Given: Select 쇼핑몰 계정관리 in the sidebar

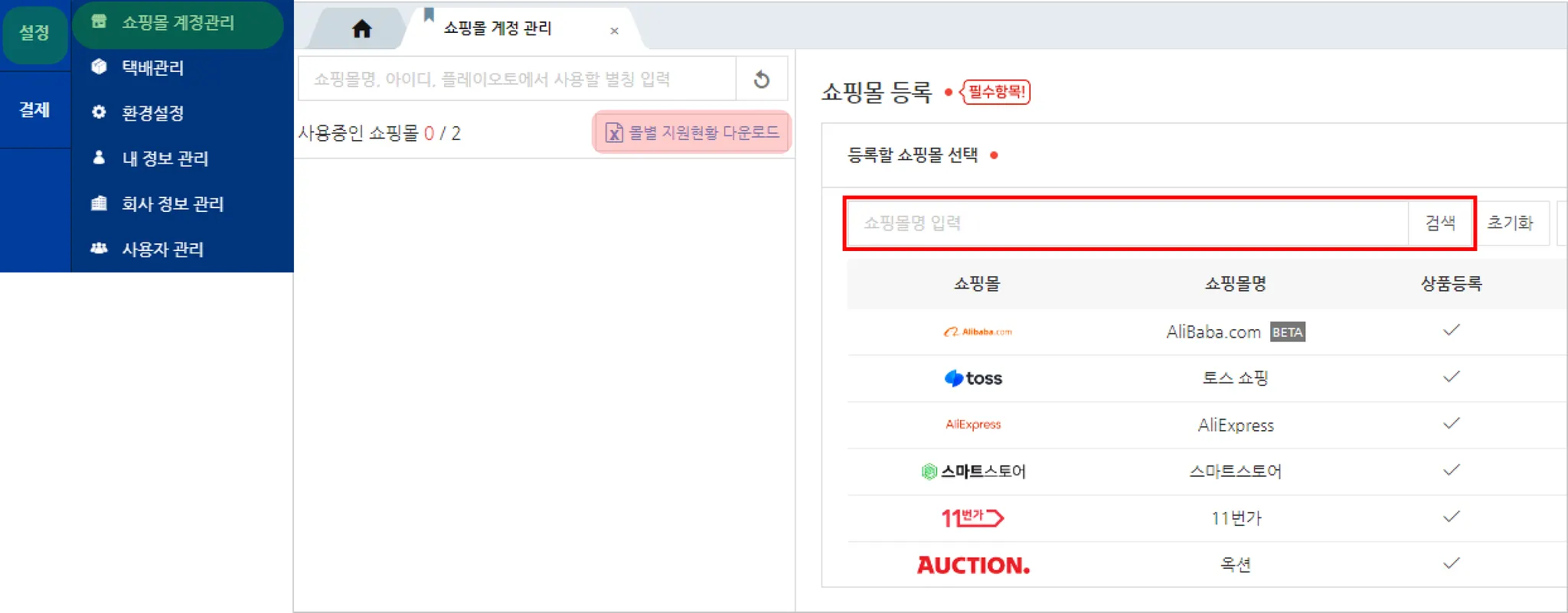Looking at the screenshot, I should click(x=178, y=23).
